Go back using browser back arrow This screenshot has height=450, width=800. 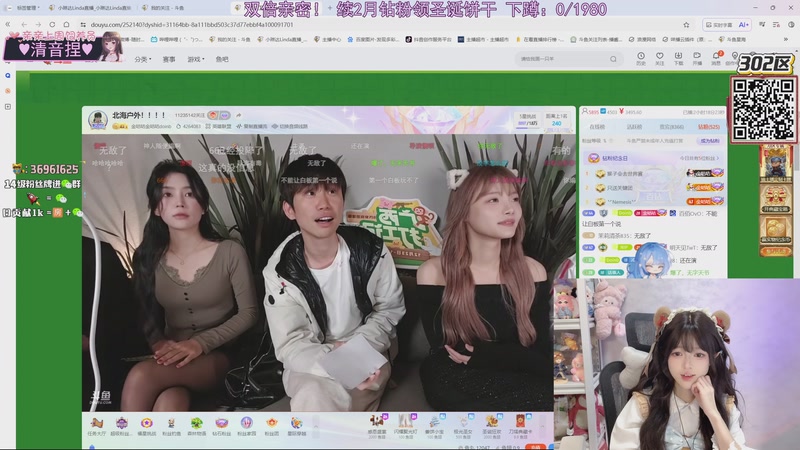point(24,24)
